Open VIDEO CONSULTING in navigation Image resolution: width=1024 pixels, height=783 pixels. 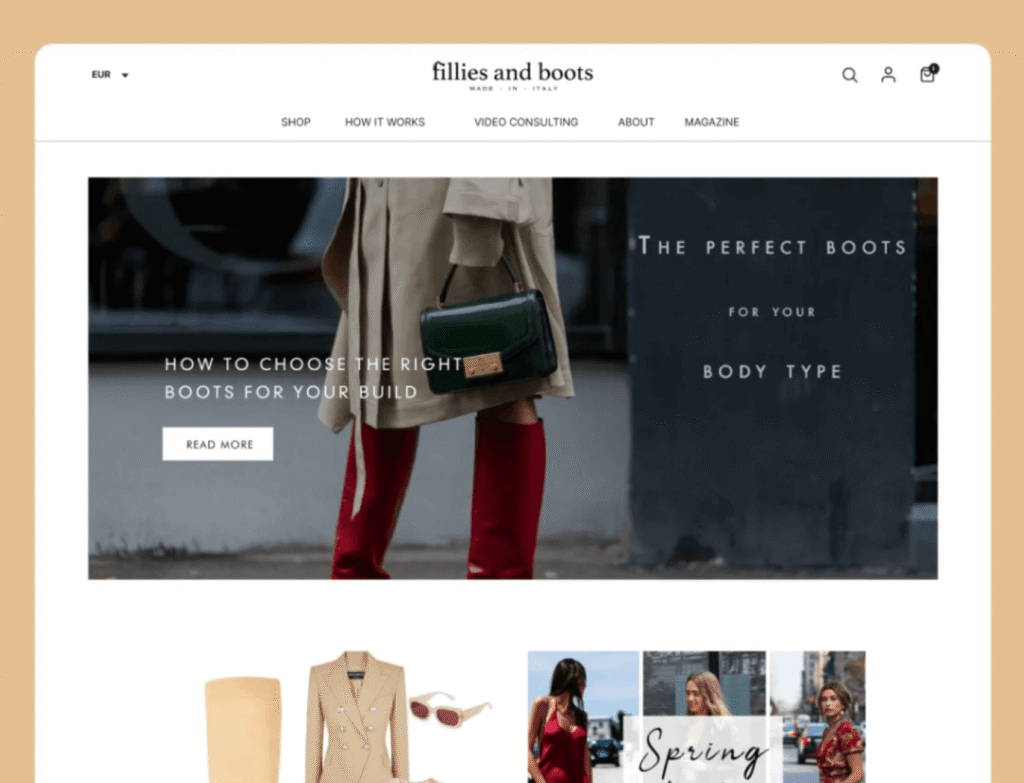pos(526,122)
